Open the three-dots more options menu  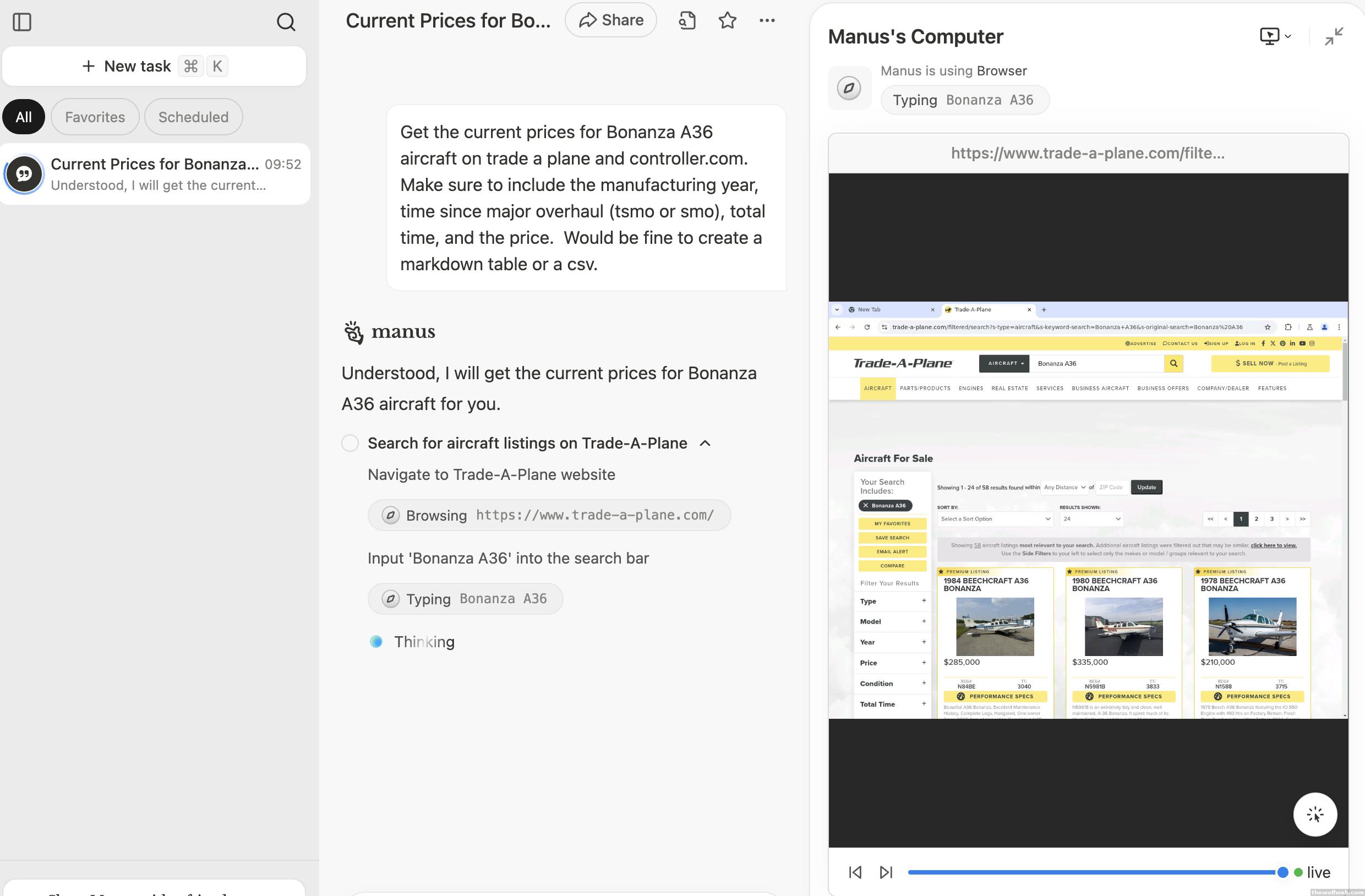pos(766,21)
